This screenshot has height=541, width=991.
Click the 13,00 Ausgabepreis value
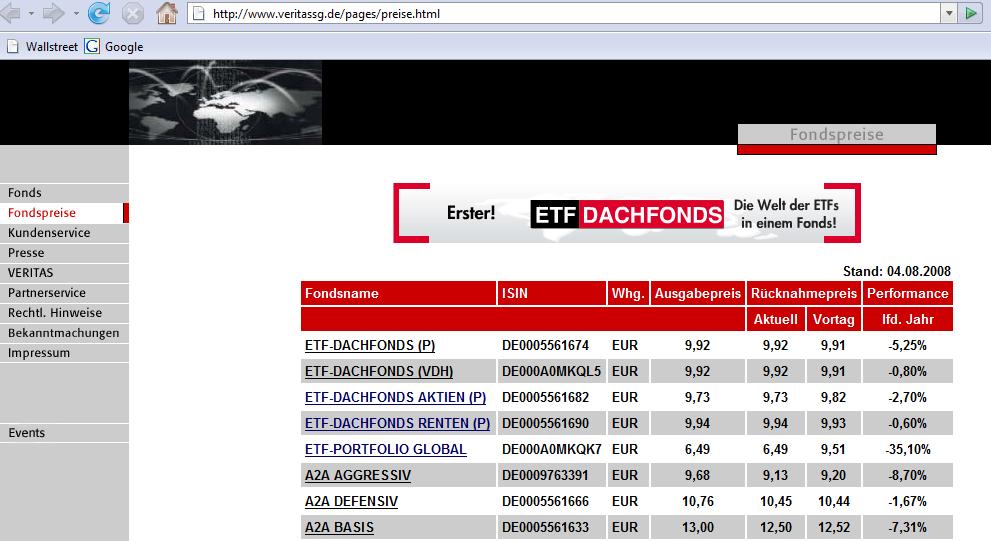[x=698, y=527]
